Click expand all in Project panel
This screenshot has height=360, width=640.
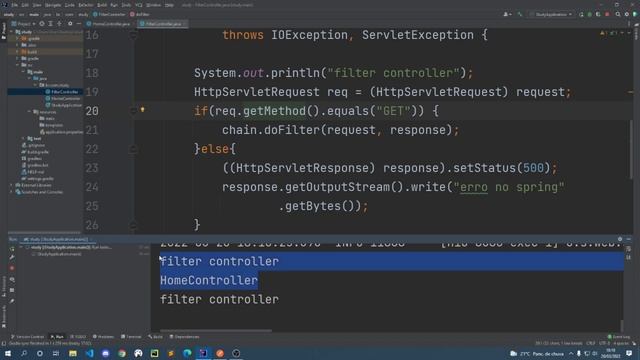point(51,24)
